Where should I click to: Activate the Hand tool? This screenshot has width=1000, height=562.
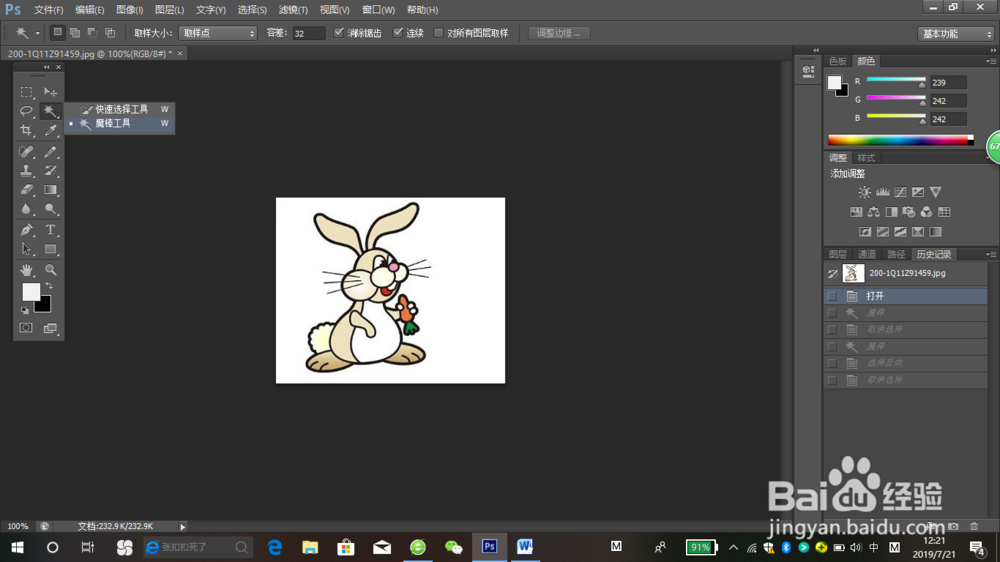[27, 270]
